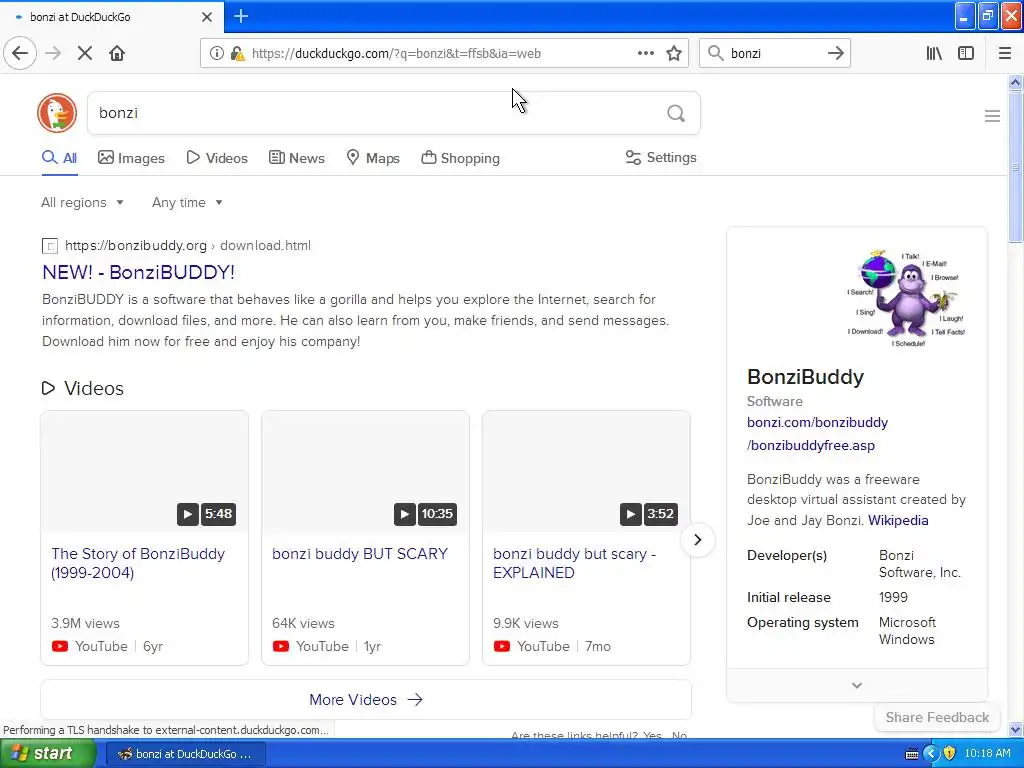Click the security shield tray icon
The image size is (1024, 768).
point(950,753)
